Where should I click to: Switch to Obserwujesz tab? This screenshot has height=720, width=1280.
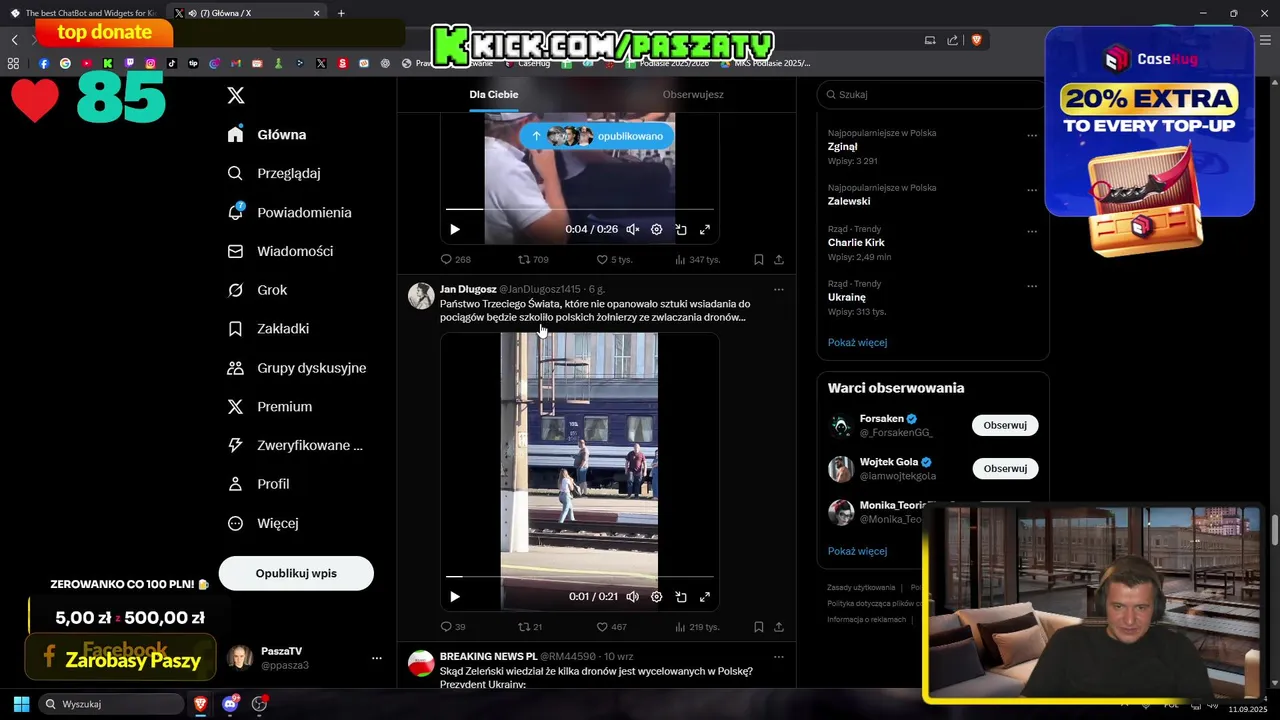point(693,94)
